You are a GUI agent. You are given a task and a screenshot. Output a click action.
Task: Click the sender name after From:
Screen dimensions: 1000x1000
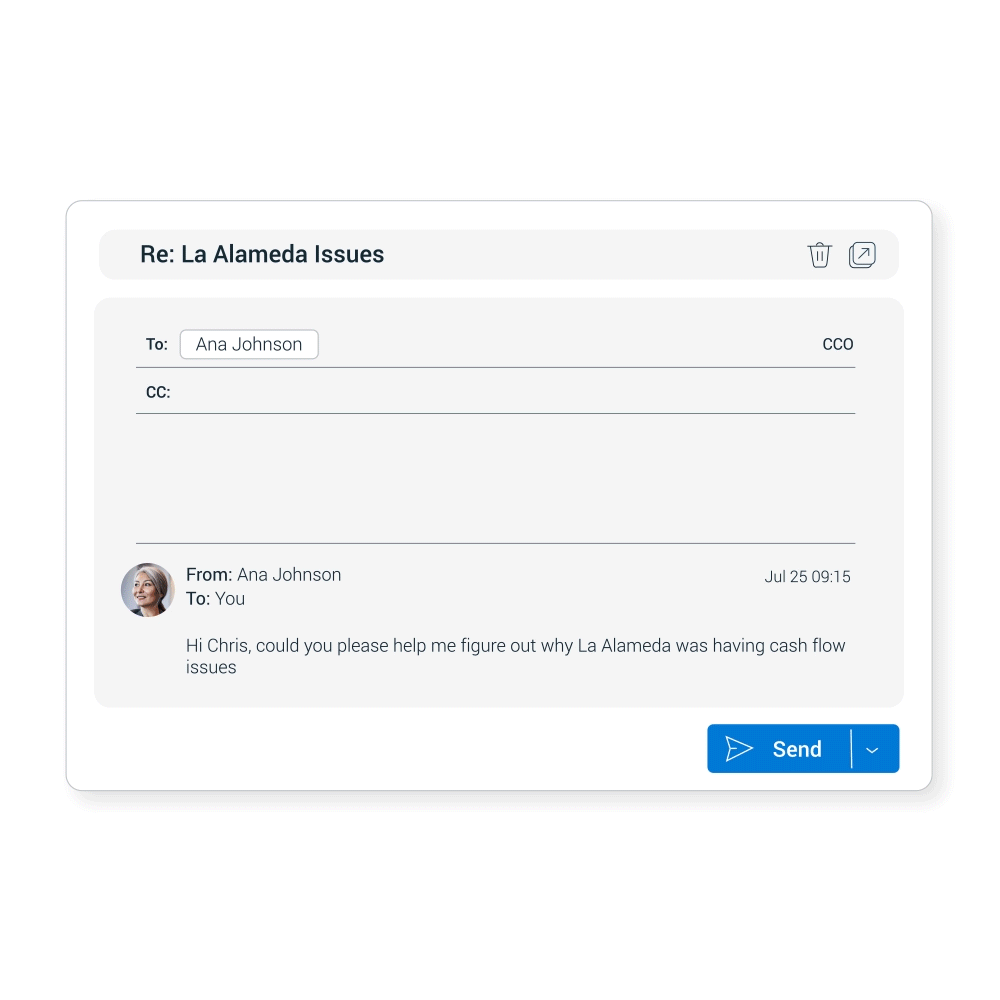coord(289,574)
